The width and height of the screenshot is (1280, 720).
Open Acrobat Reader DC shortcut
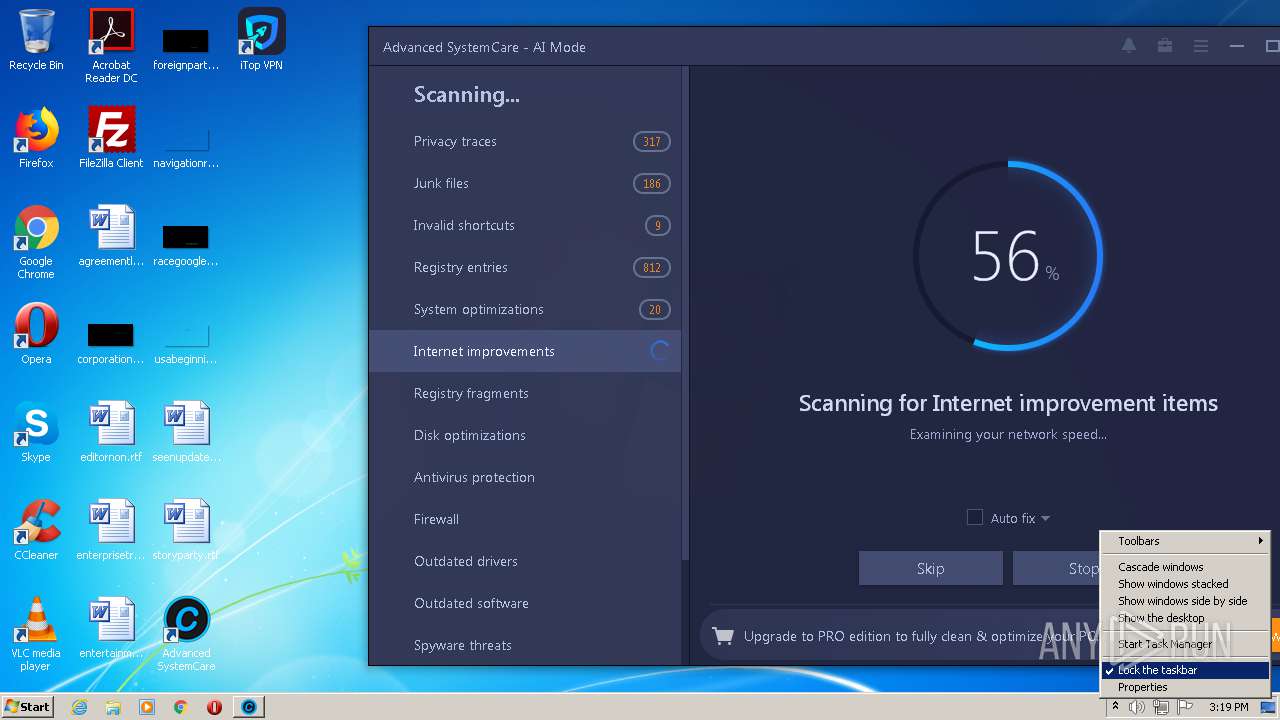pyautogui.click(x=111, y=45)
